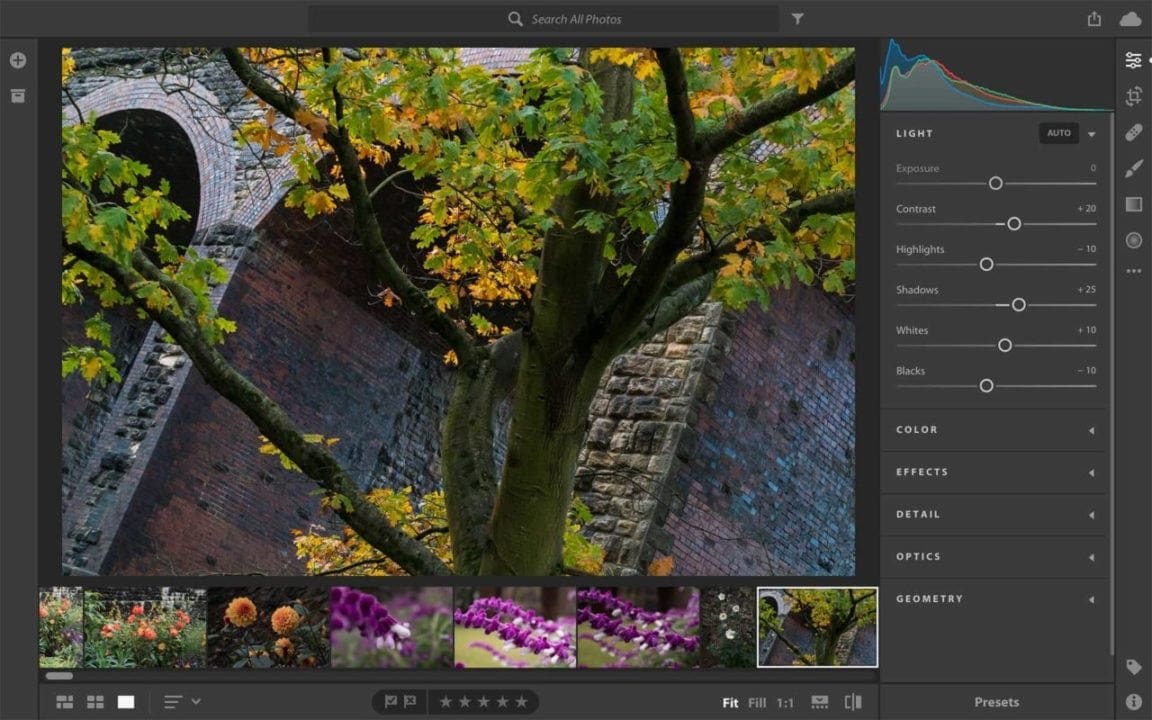Select the Crop & Rotate tool
Screen dimensions: 1152x720
1134,96
